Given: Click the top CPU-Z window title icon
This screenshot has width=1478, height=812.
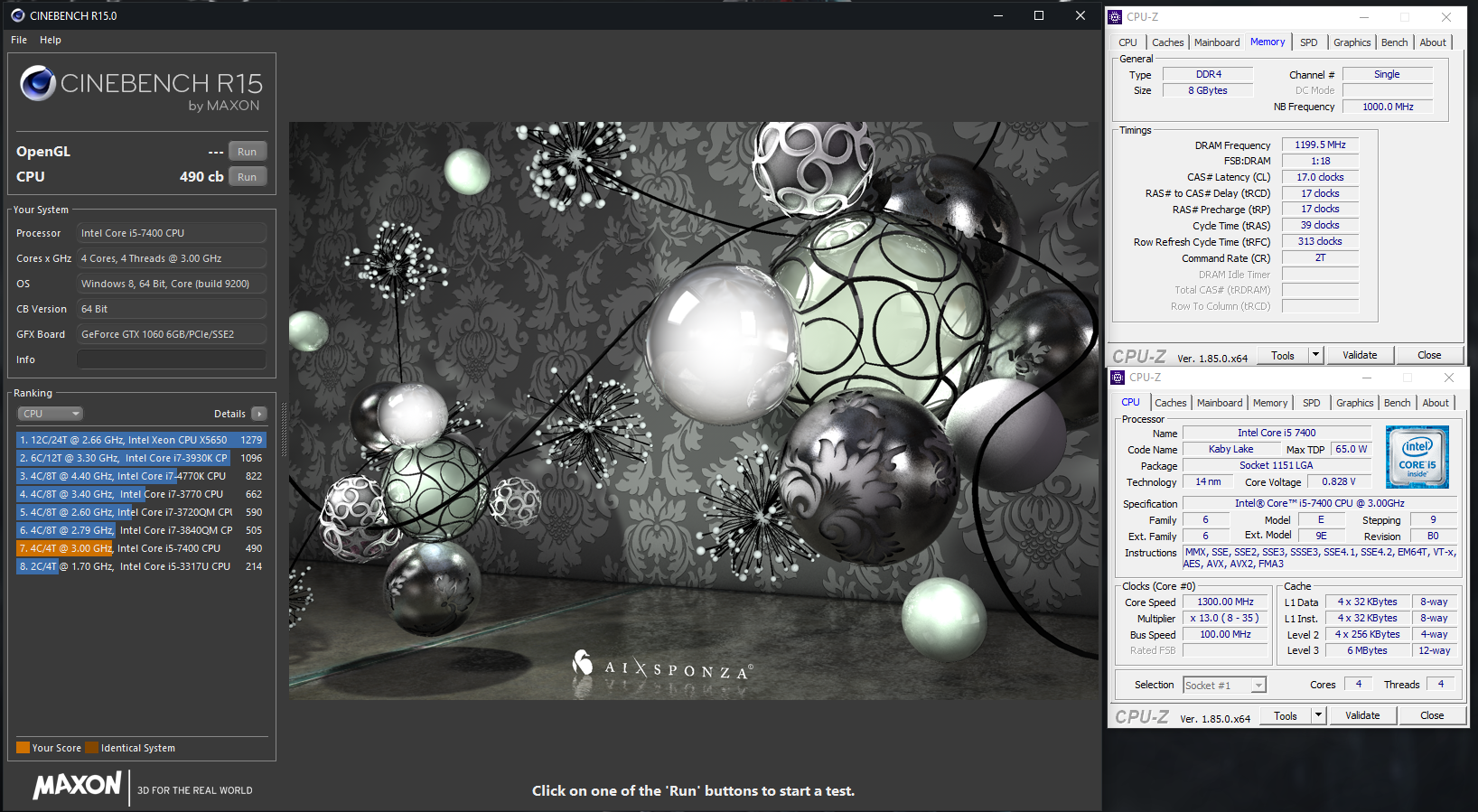Looking at the screenshot, I should [1115, 17].
